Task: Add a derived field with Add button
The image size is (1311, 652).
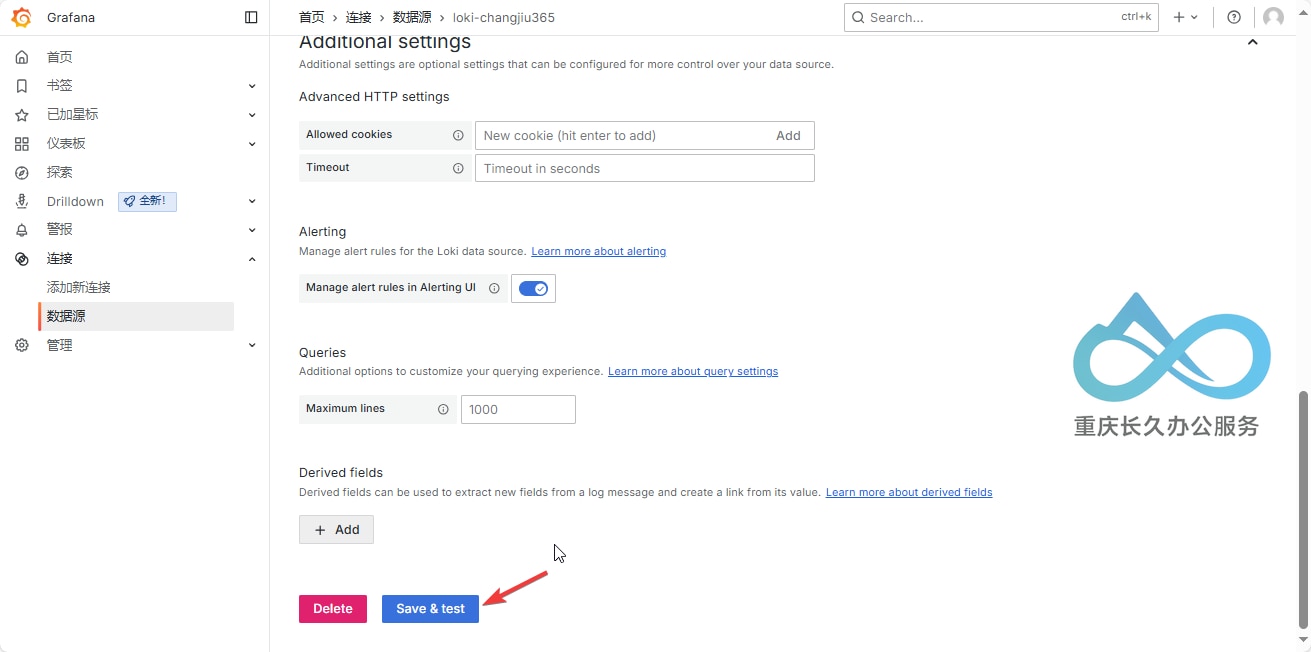Action: [x=336, y=530]
